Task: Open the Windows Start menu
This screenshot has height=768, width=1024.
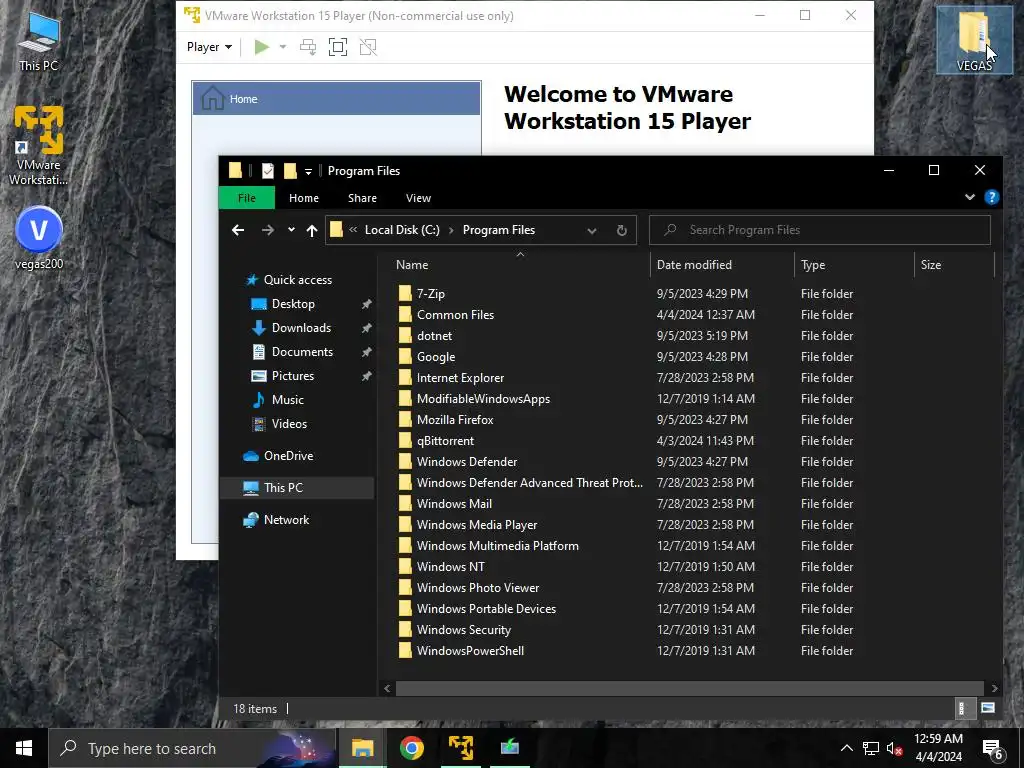Action: [24, 748]
